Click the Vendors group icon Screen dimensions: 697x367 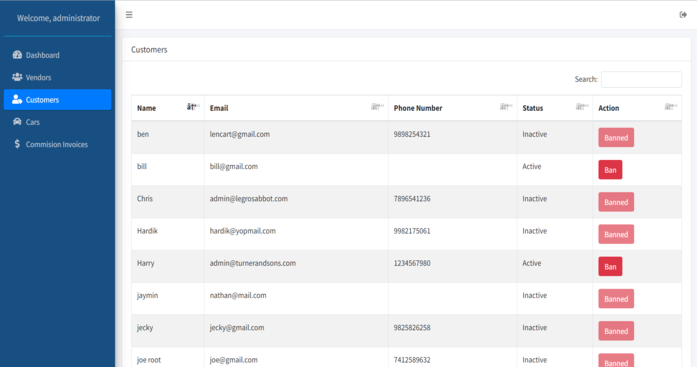tap(17, 77)
